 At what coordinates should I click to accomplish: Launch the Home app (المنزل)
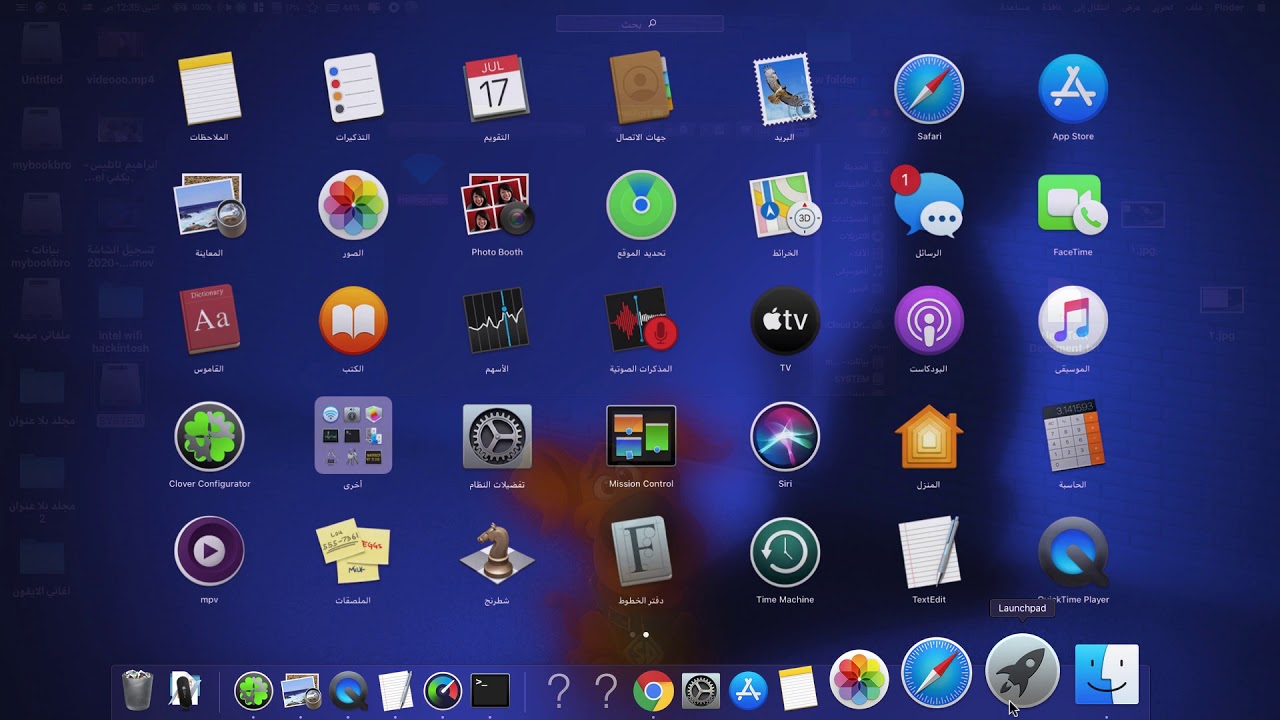(x=929, y=437)
